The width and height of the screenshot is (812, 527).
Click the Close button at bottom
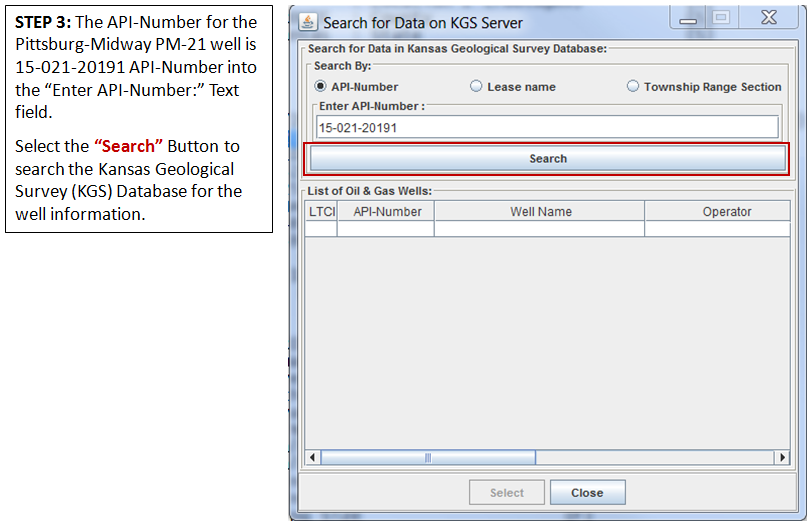click(587, 492)
